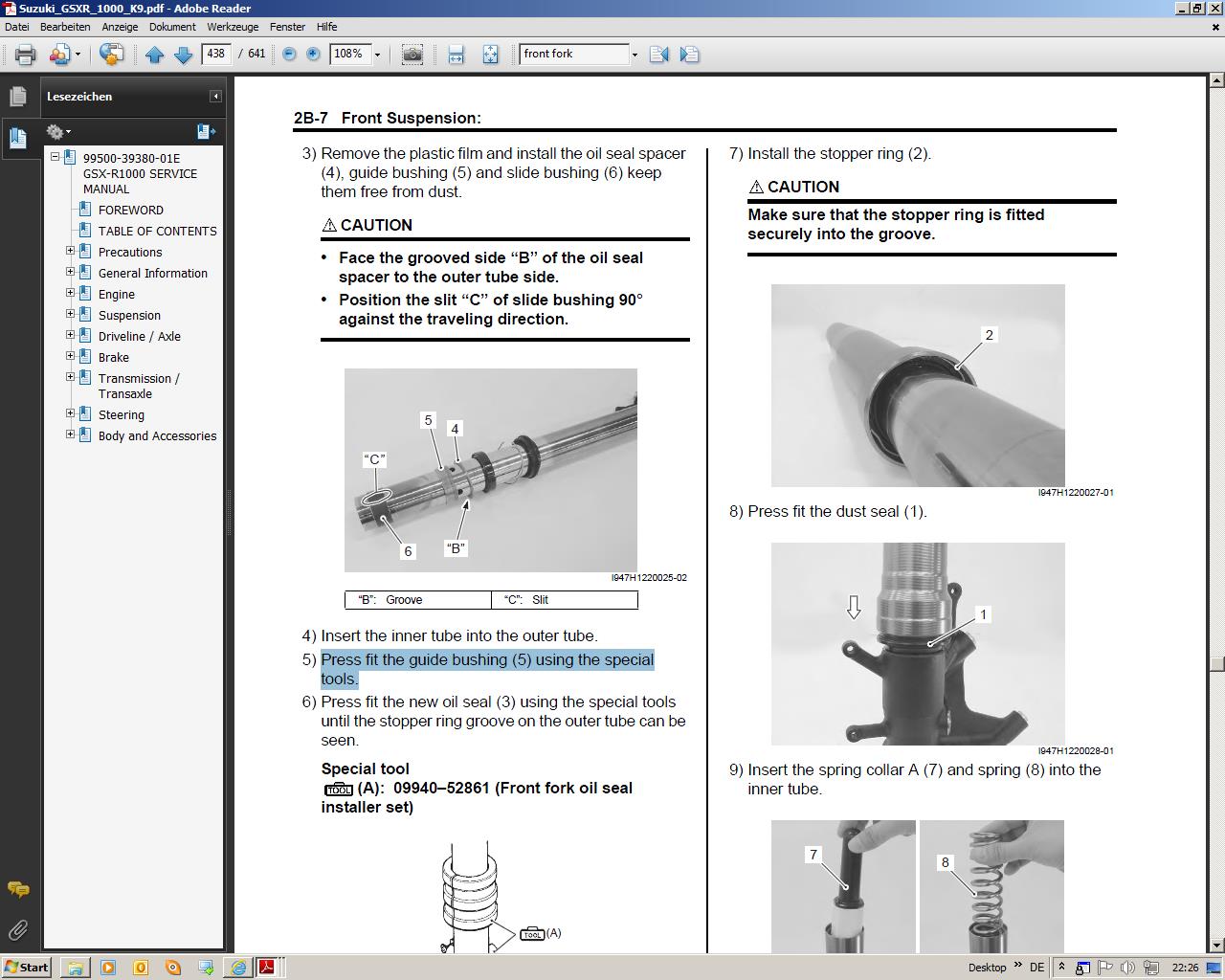Click the document scrollbar up arrow

coord(1216,81)
